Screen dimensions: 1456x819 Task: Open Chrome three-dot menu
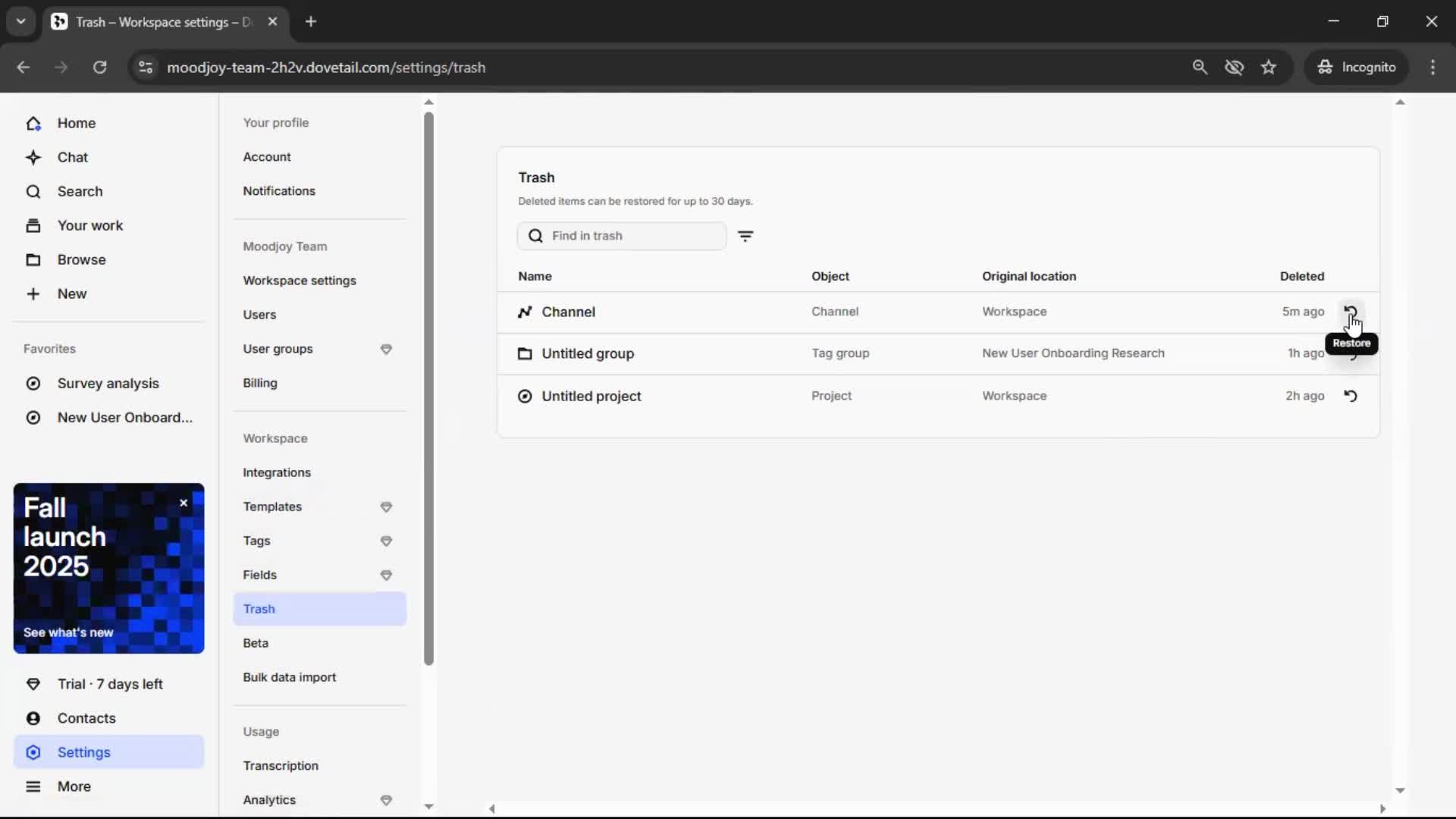tap(1432, 67)
